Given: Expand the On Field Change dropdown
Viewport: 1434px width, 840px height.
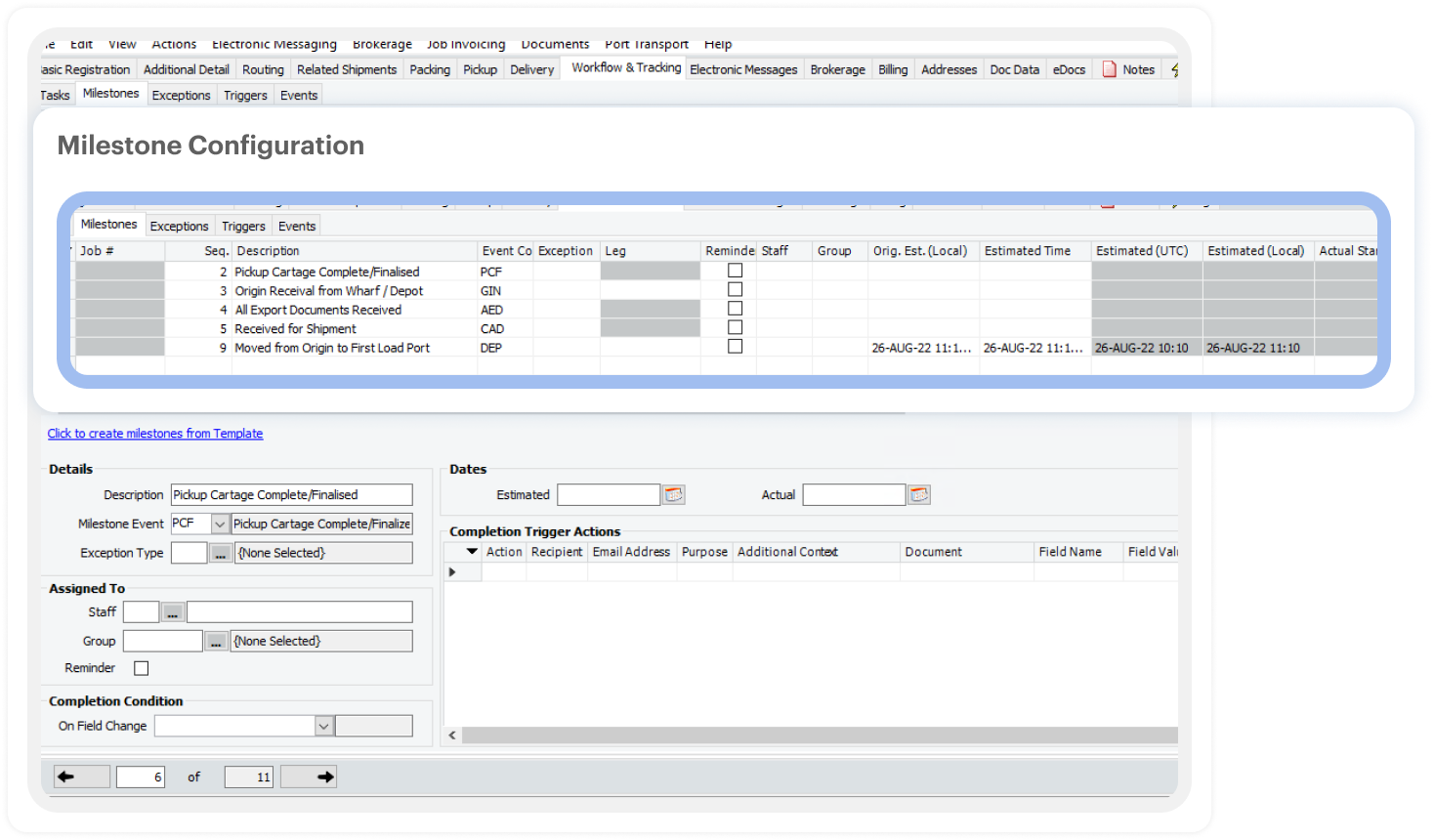Looking at the screenshot, I should point(324,727).
